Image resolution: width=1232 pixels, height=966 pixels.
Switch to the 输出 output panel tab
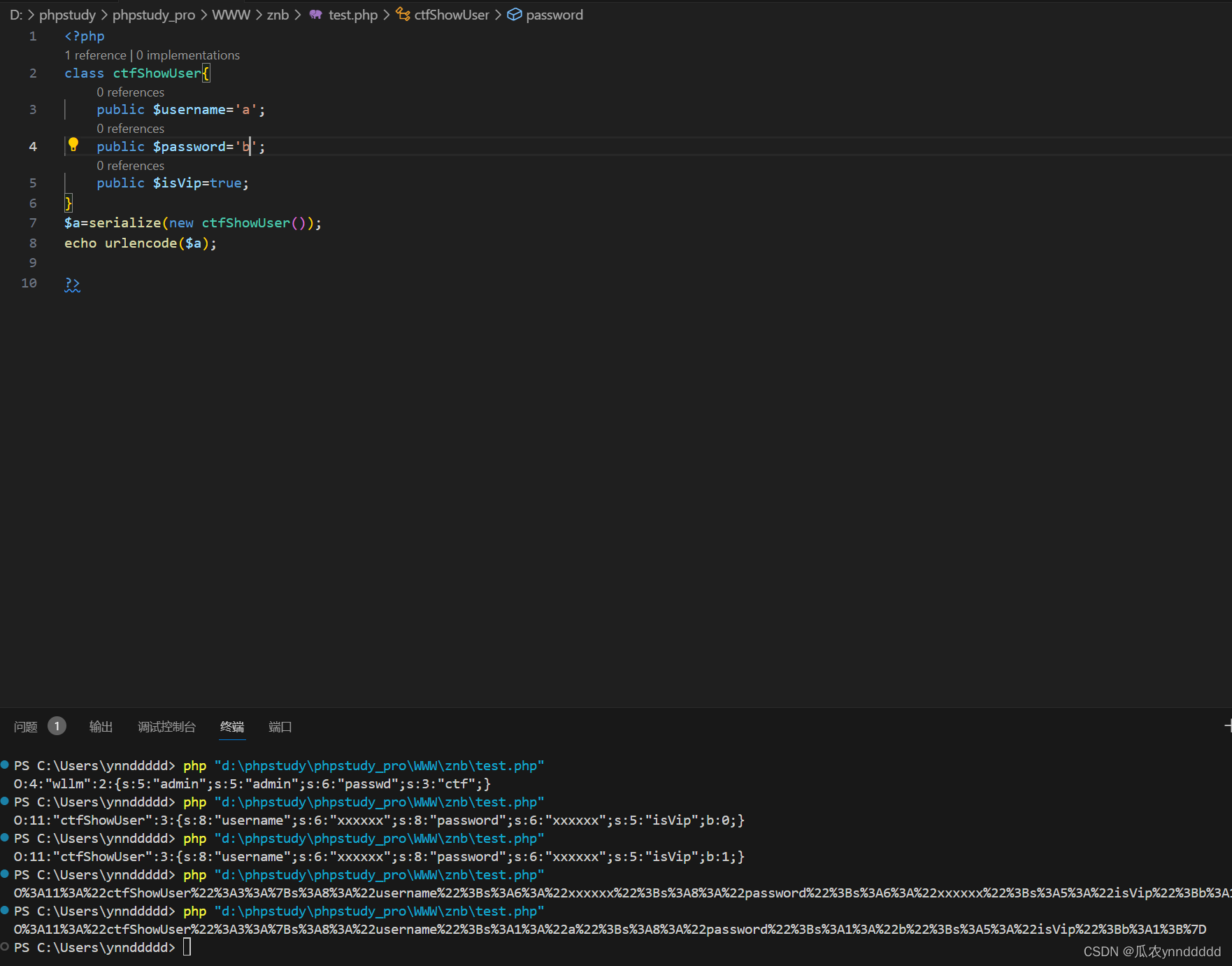tap(100, 727)
